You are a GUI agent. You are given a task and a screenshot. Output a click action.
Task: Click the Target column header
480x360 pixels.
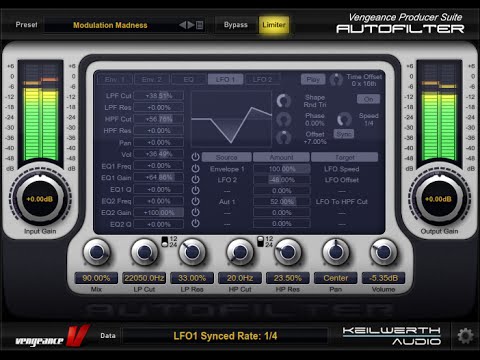coord(345,157)
